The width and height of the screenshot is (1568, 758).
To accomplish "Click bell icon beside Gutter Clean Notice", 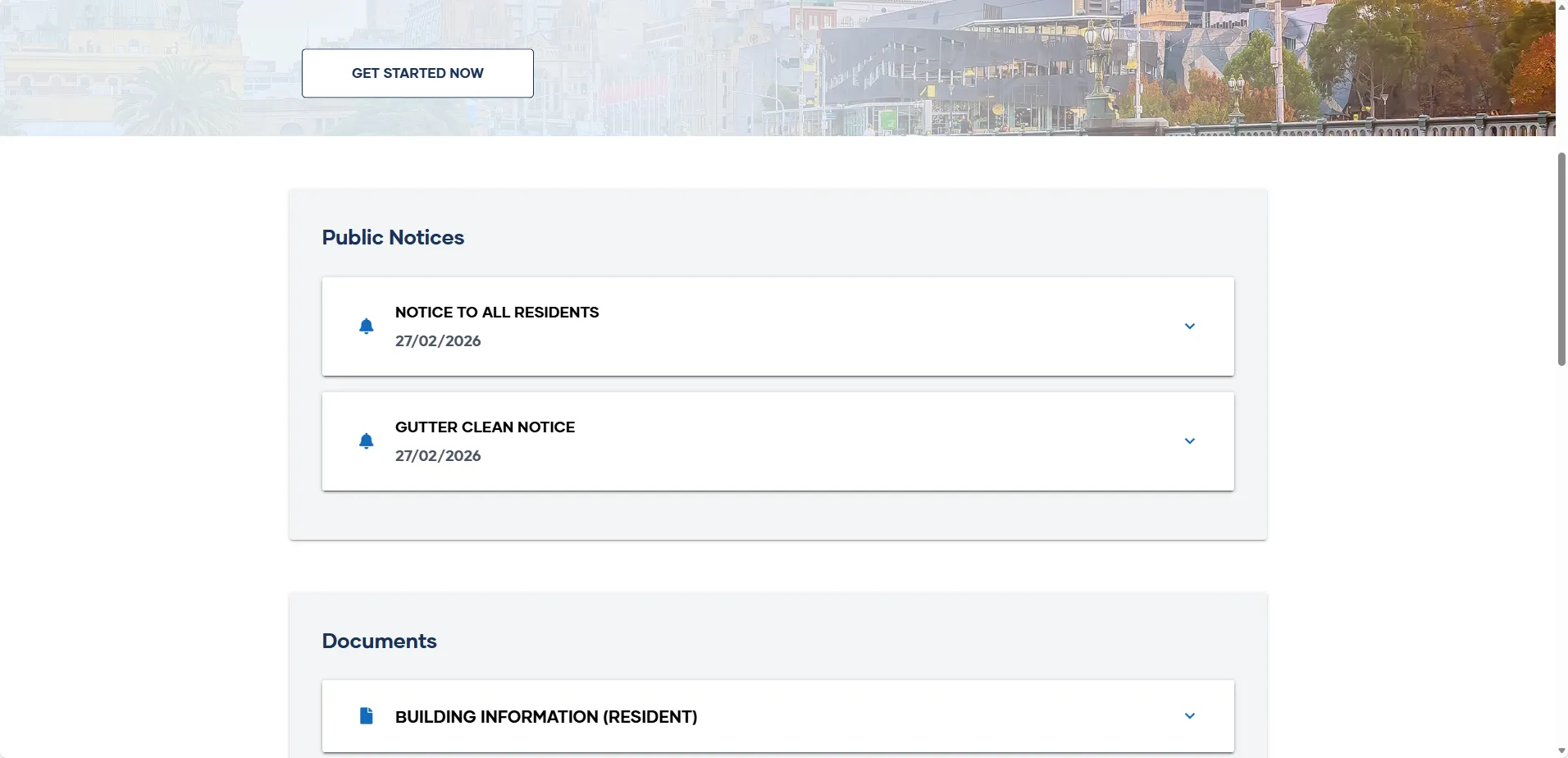I will (367, 441).
